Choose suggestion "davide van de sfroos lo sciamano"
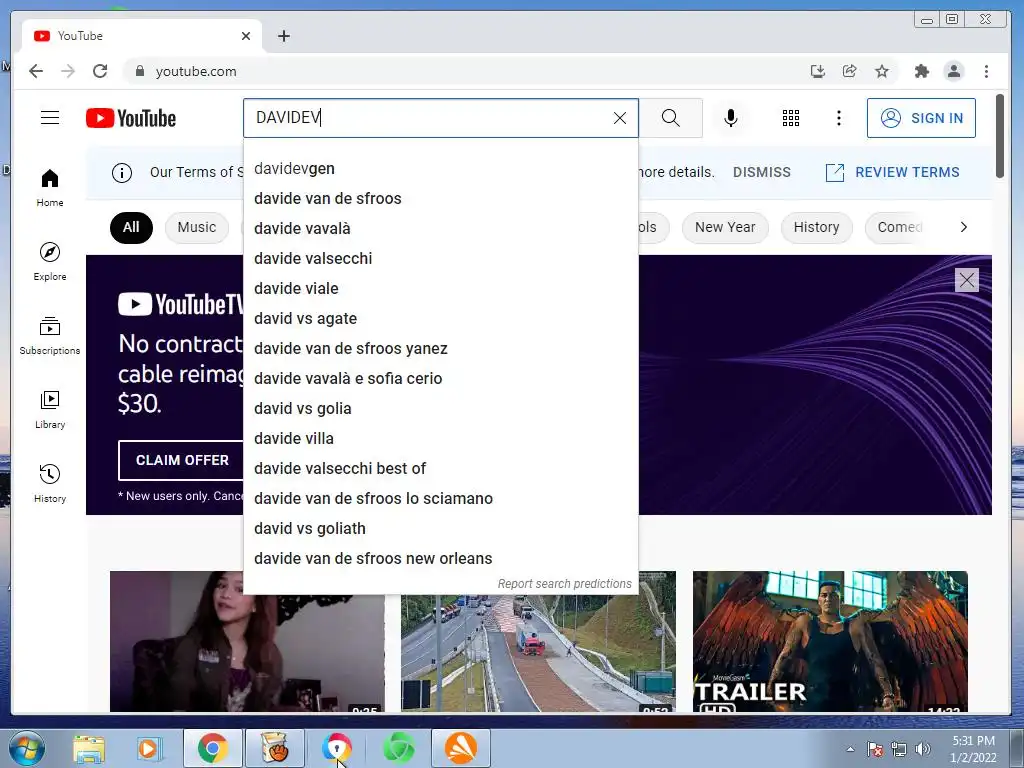This screenshot has width=1024, height=768. click(x=441, y=499)
